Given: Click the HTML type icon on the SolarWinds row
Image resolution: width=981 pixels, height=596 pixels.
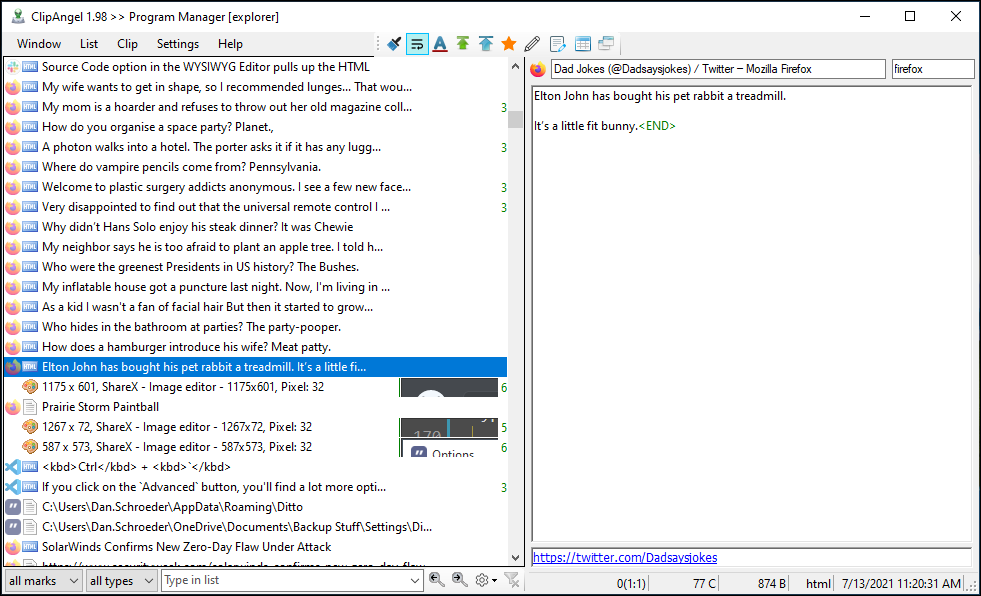Looking at the screenshot, I should pyautogui.click(x=30, y=547).
